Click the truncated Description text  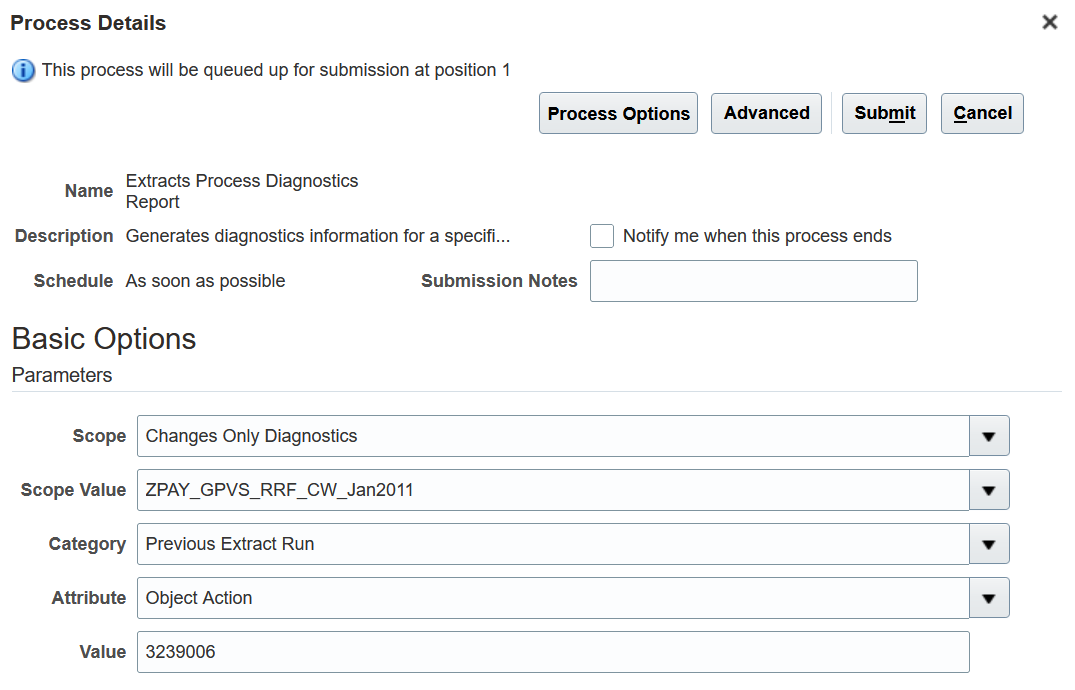coord(317,236)
